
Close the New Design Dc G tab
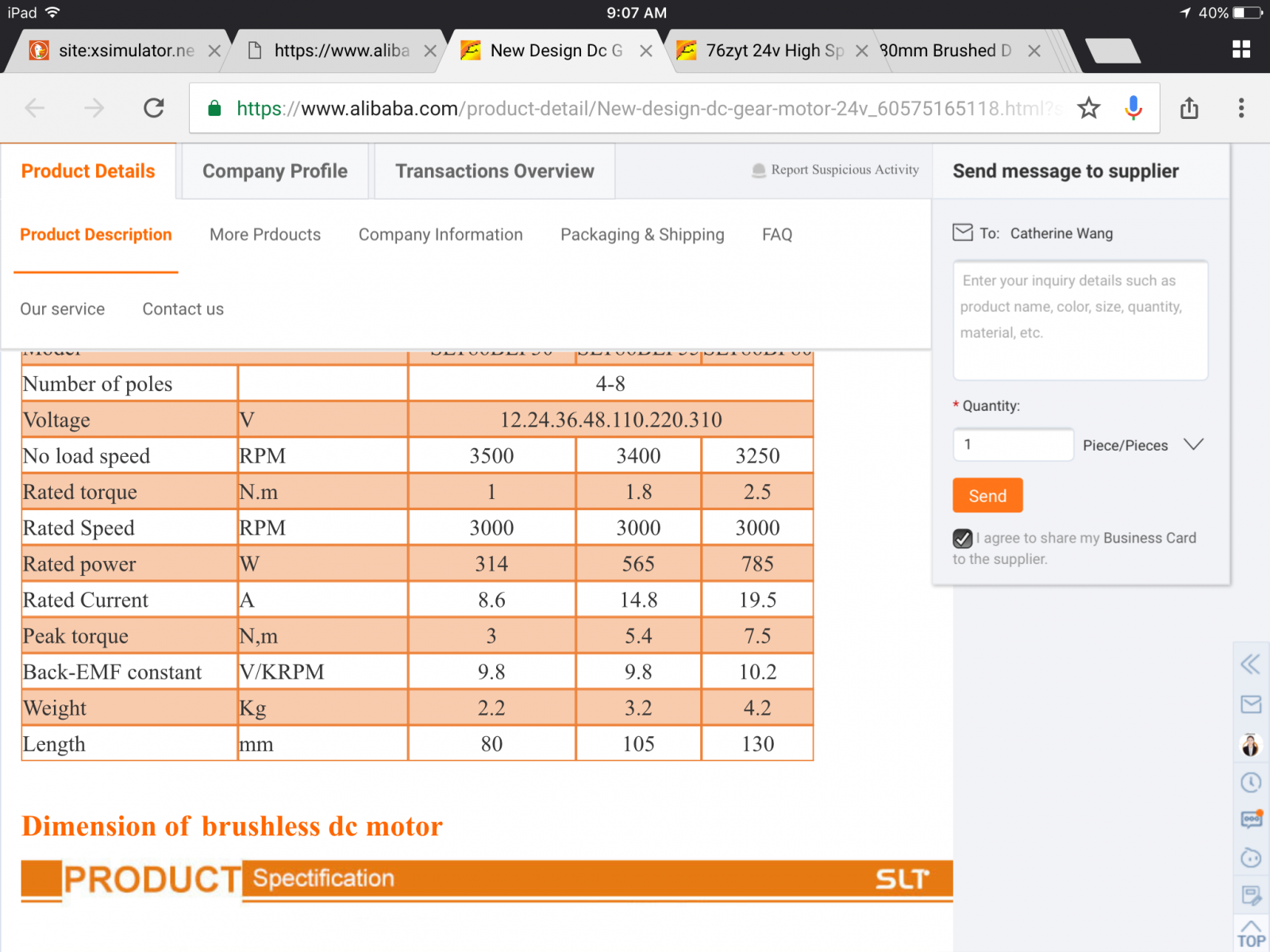(x=646, y=51)
